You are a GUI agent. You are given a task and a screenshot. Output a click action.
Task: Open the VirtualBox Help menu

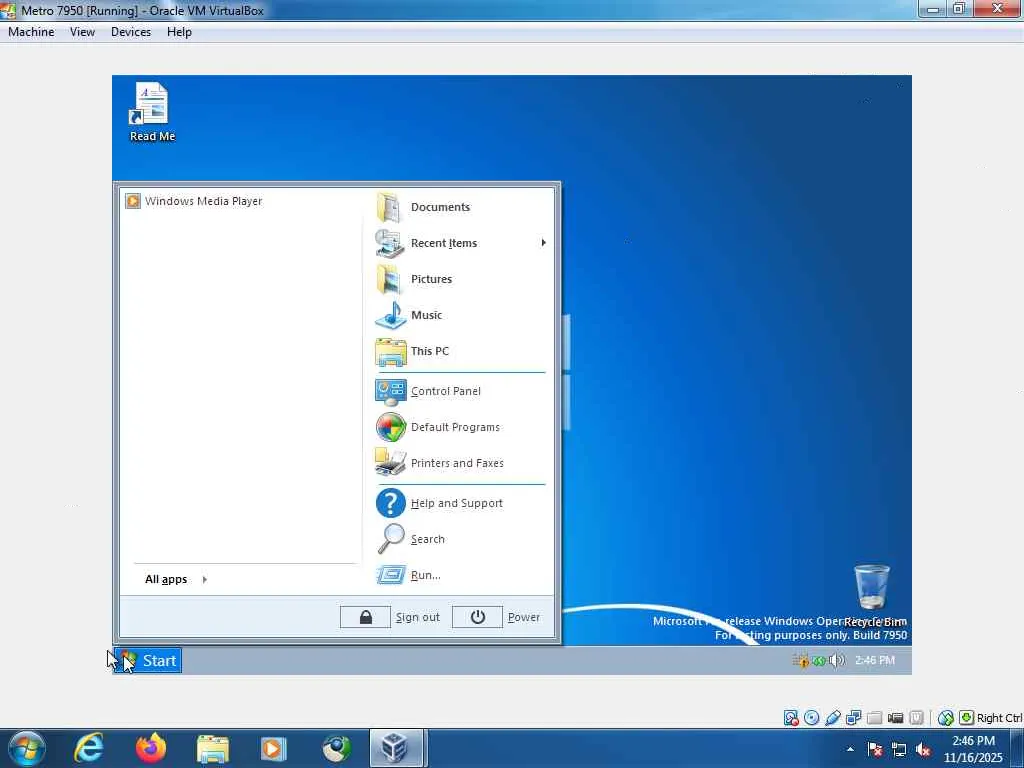click(x=179, y=32)
